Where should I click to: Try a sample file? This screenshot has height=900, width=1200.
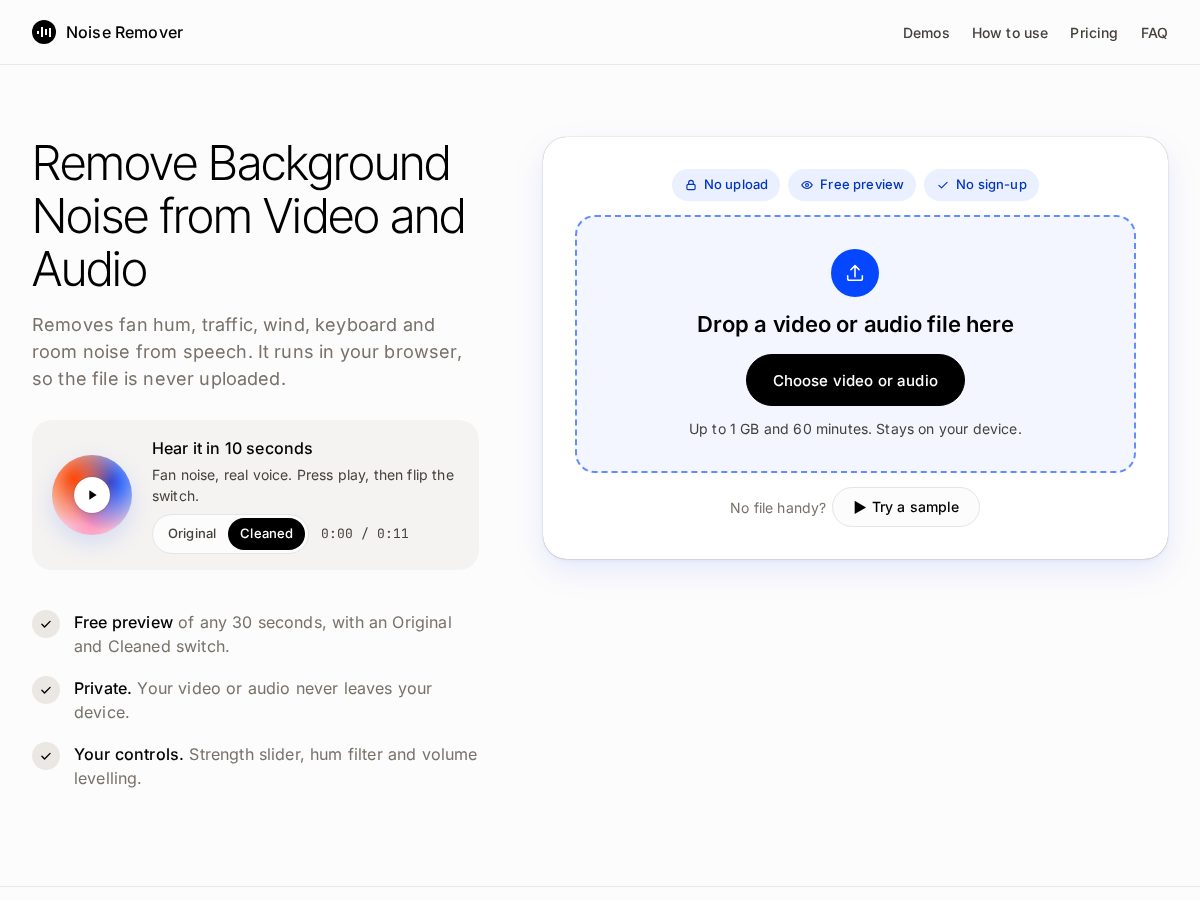tap(906, 507)
